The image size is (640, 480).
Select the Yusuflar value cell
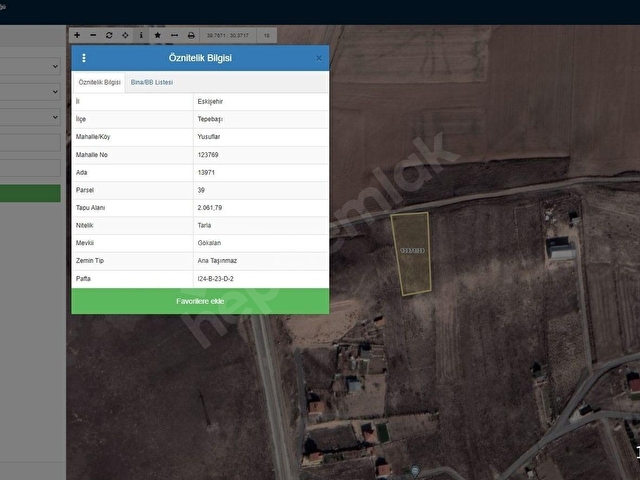pyautogui.click(x=261, y=137)
